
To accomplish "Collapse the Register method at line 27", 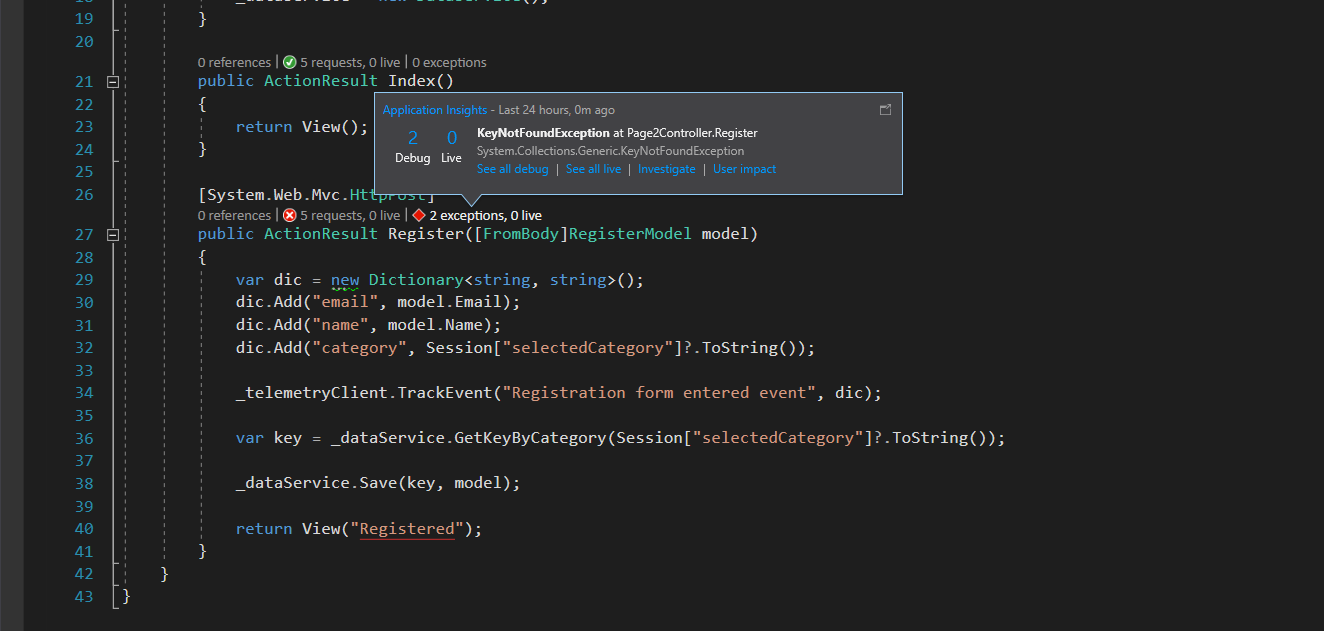I will click(x=113, y=235).
